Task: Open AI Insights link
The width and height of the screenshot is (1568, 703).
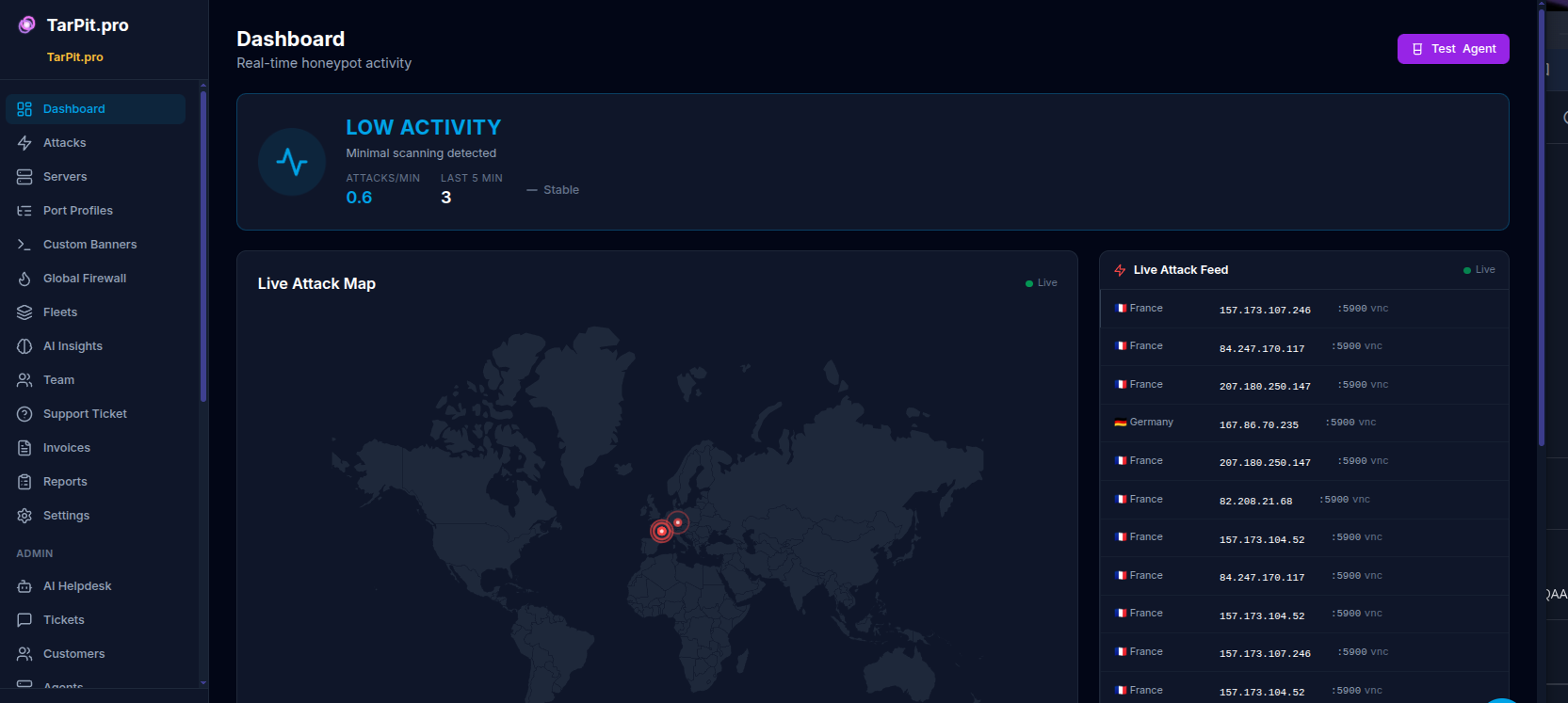Action: point(95,346)
